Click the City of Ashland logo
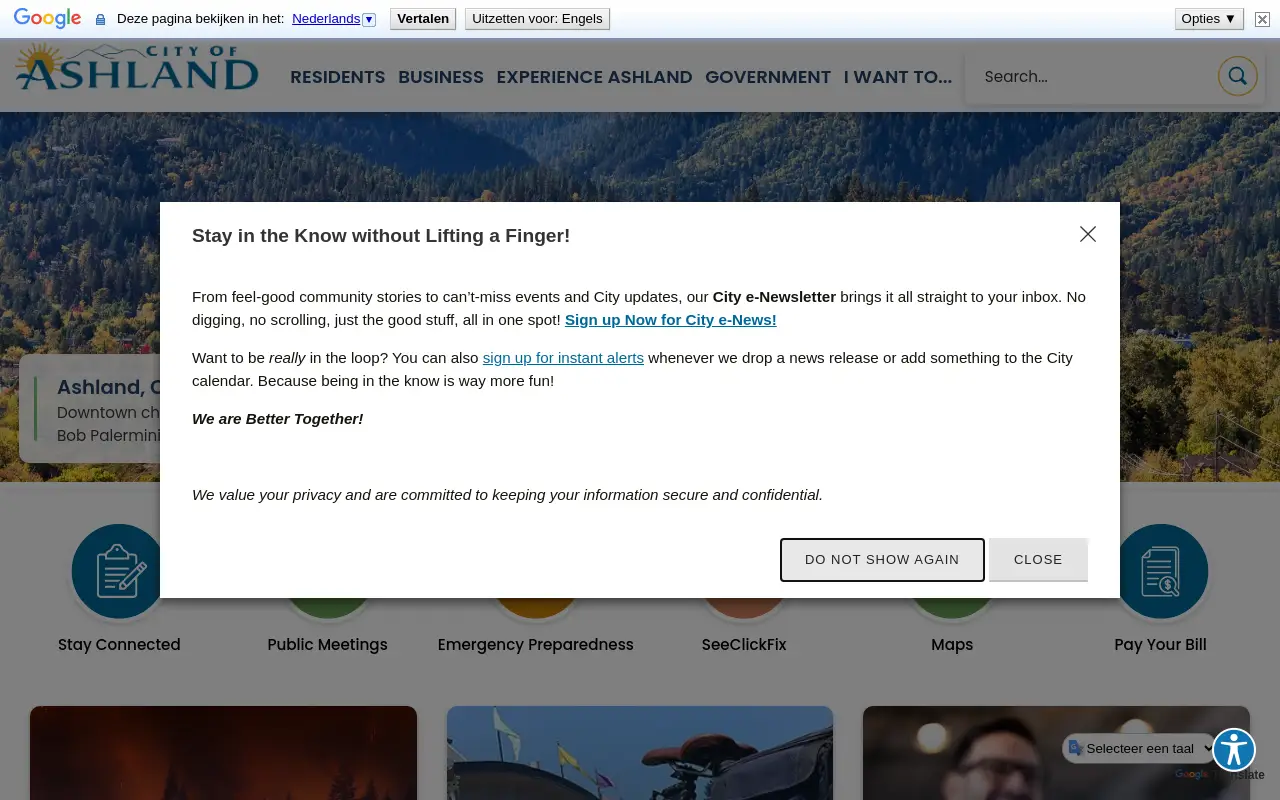 pyautogui.click(x=137, y=67)
